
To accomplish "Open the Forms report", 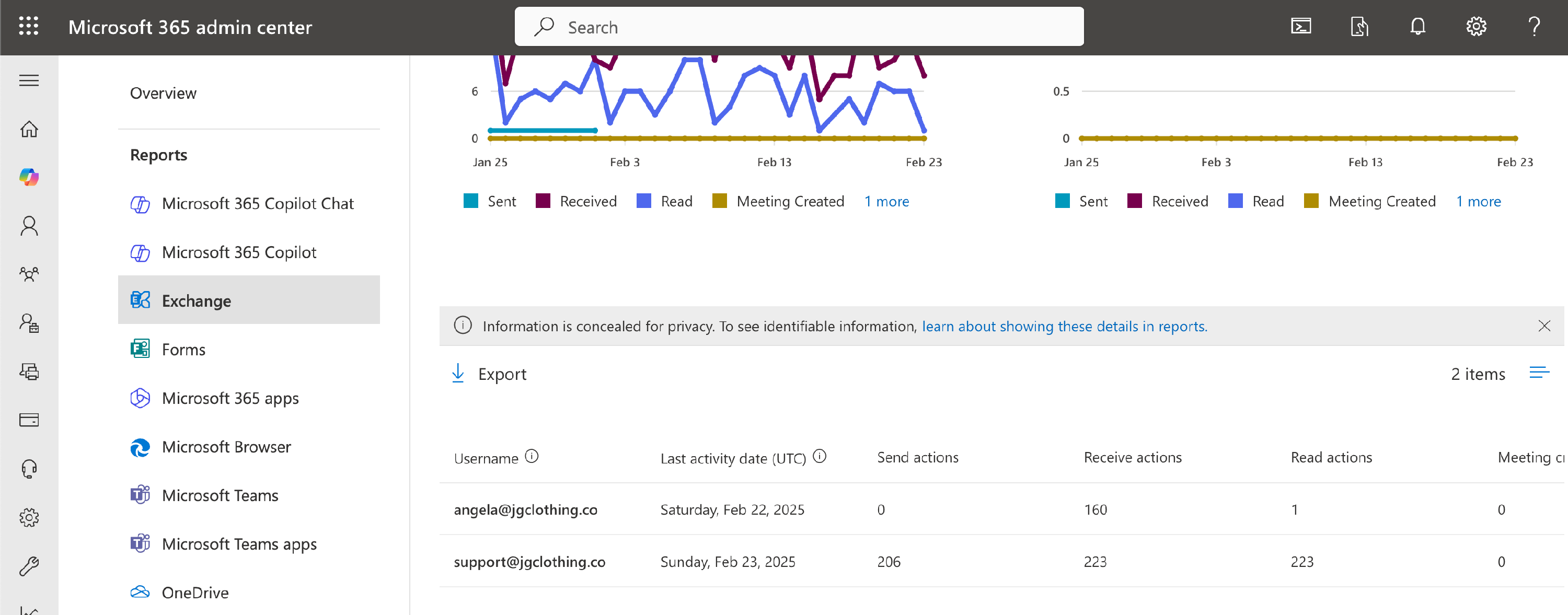I will [248, 349].
